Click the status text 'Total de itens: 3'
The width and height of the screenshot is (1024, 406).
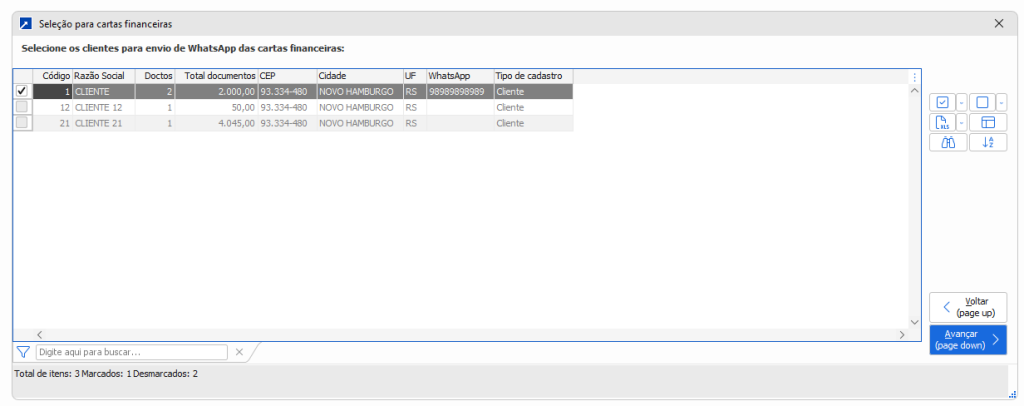pyautogui.click(x=47, y=375)
